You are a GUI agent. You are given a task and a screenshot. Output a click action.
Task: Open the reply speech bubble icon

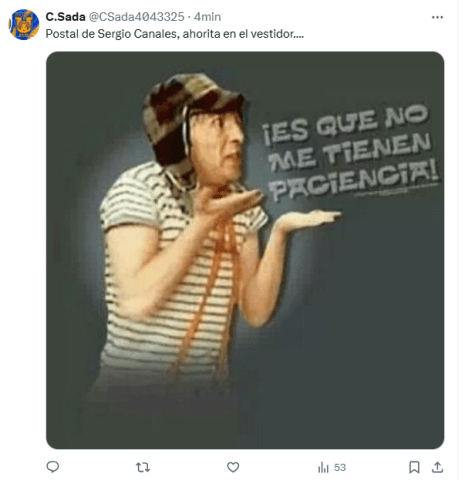53,467
